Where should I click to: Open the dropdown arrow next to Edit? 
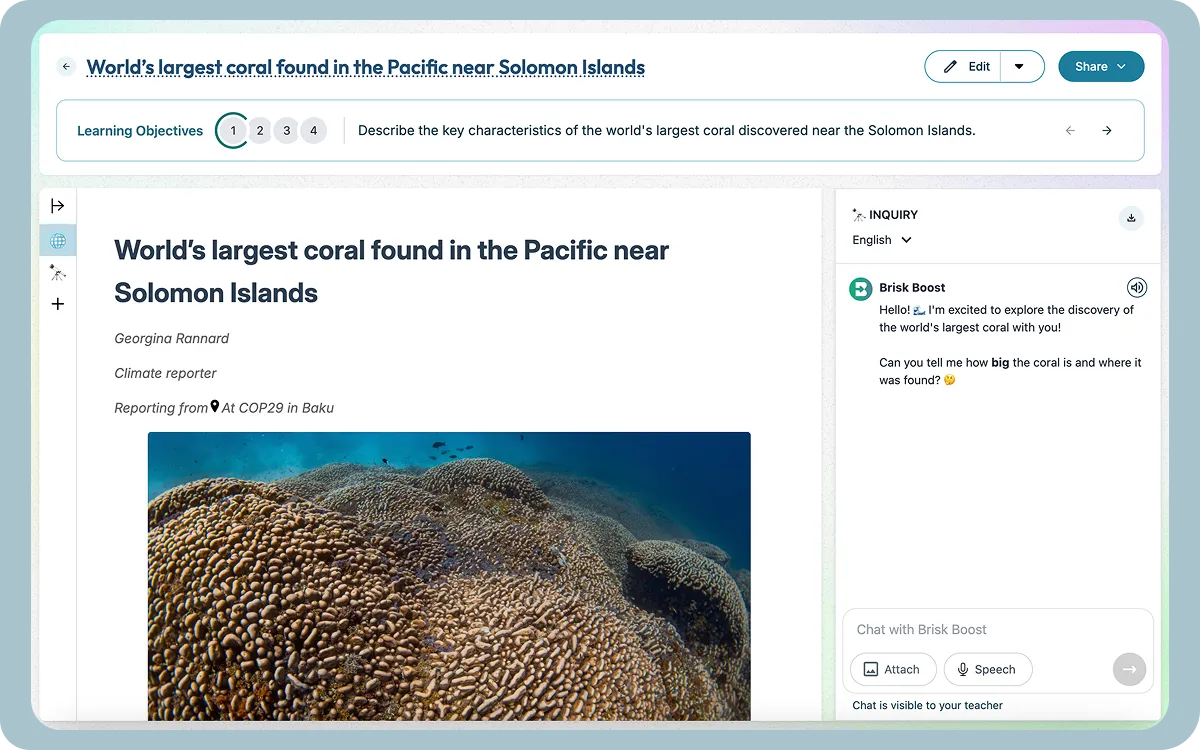click(1020, 67)
